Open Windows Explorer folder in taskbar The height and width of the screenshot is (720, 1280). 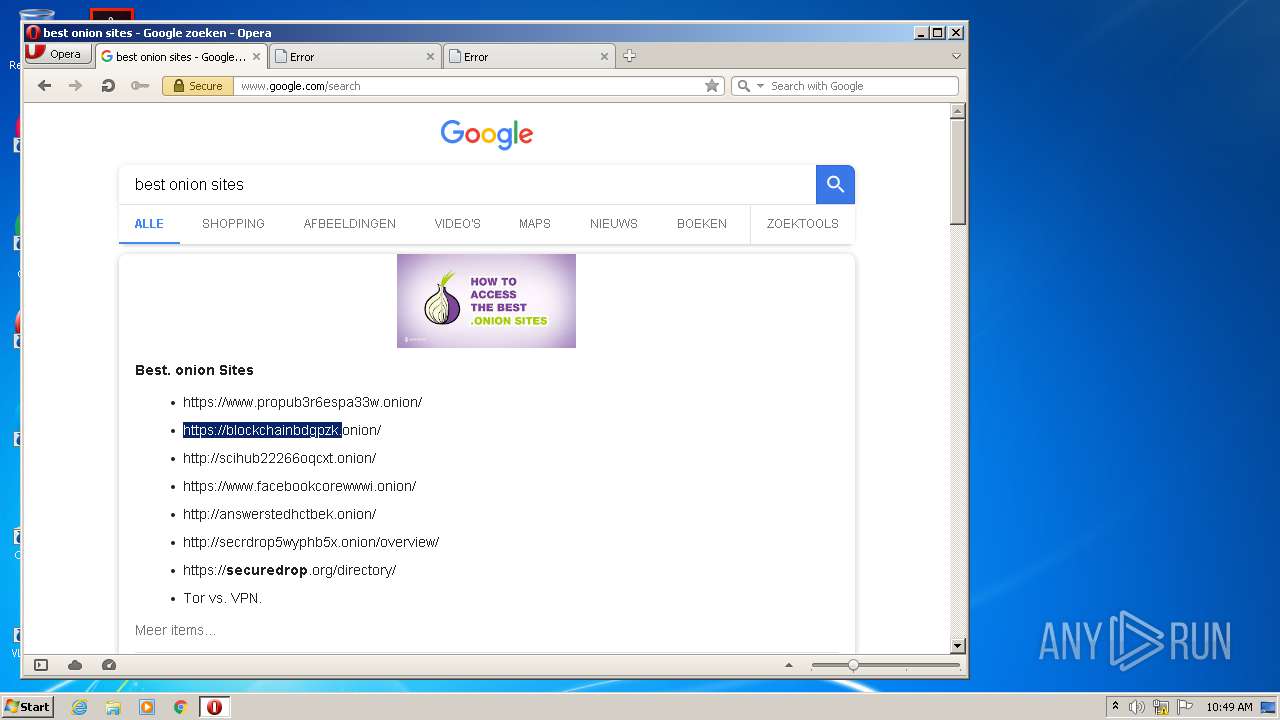(x=113, y=707)
